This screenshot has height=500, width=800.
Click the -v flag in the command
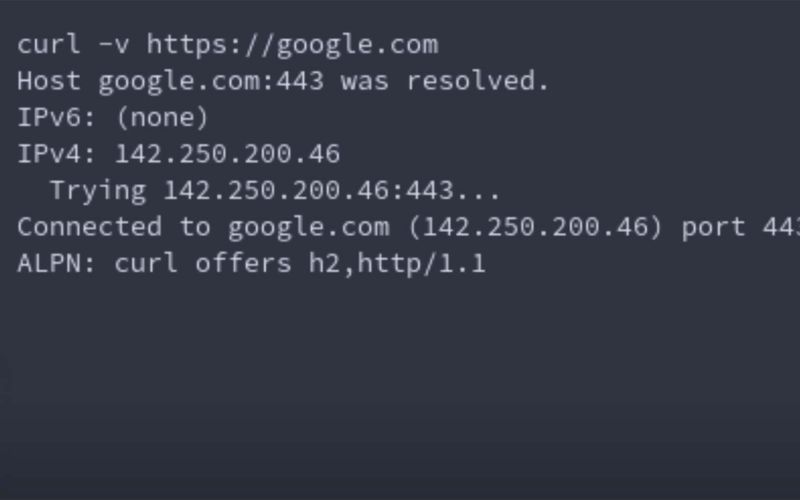(x=114, y=45)
